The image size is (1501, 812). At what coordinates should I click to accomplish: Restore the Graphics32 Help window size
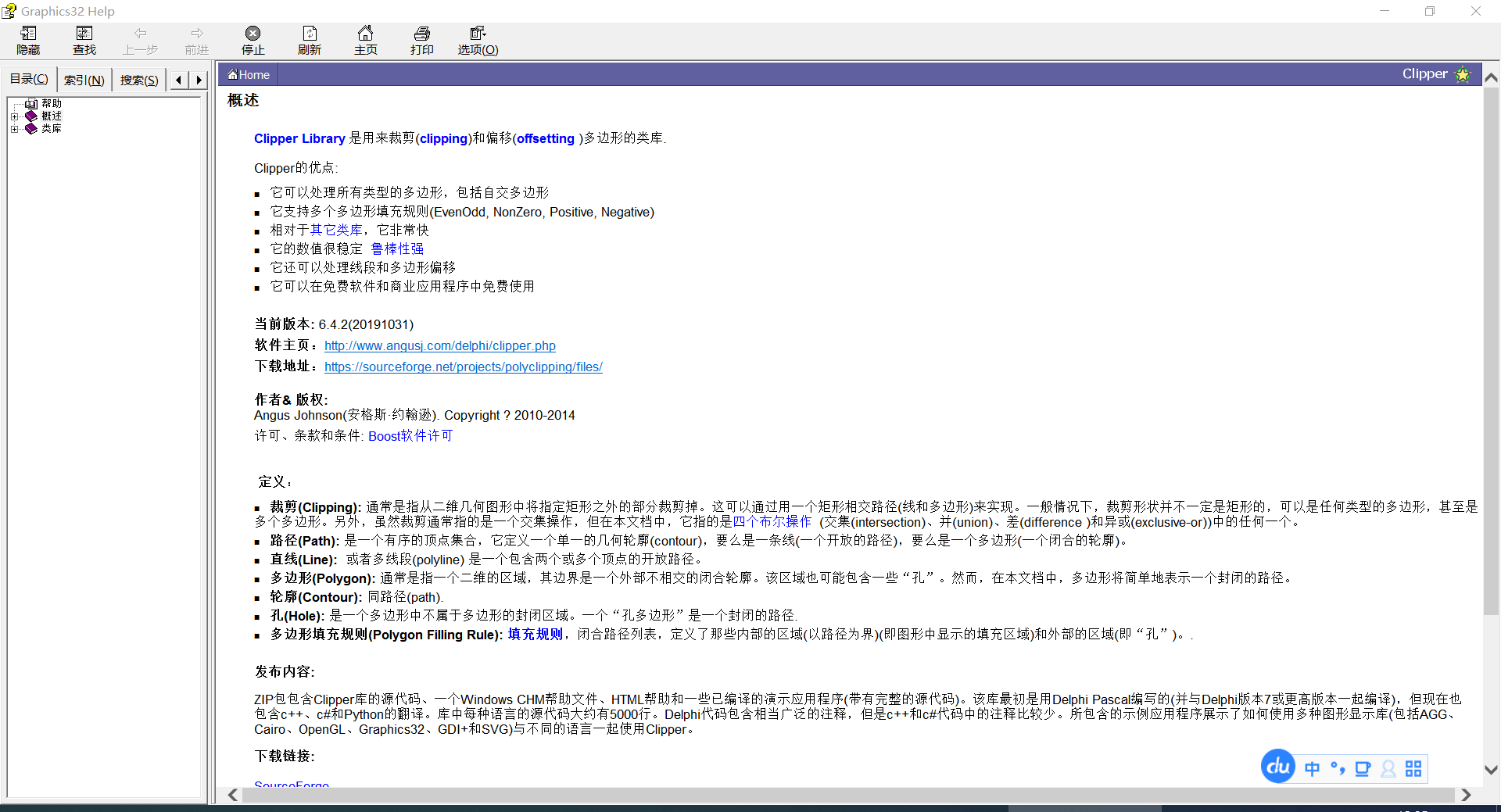(1430, 11)
